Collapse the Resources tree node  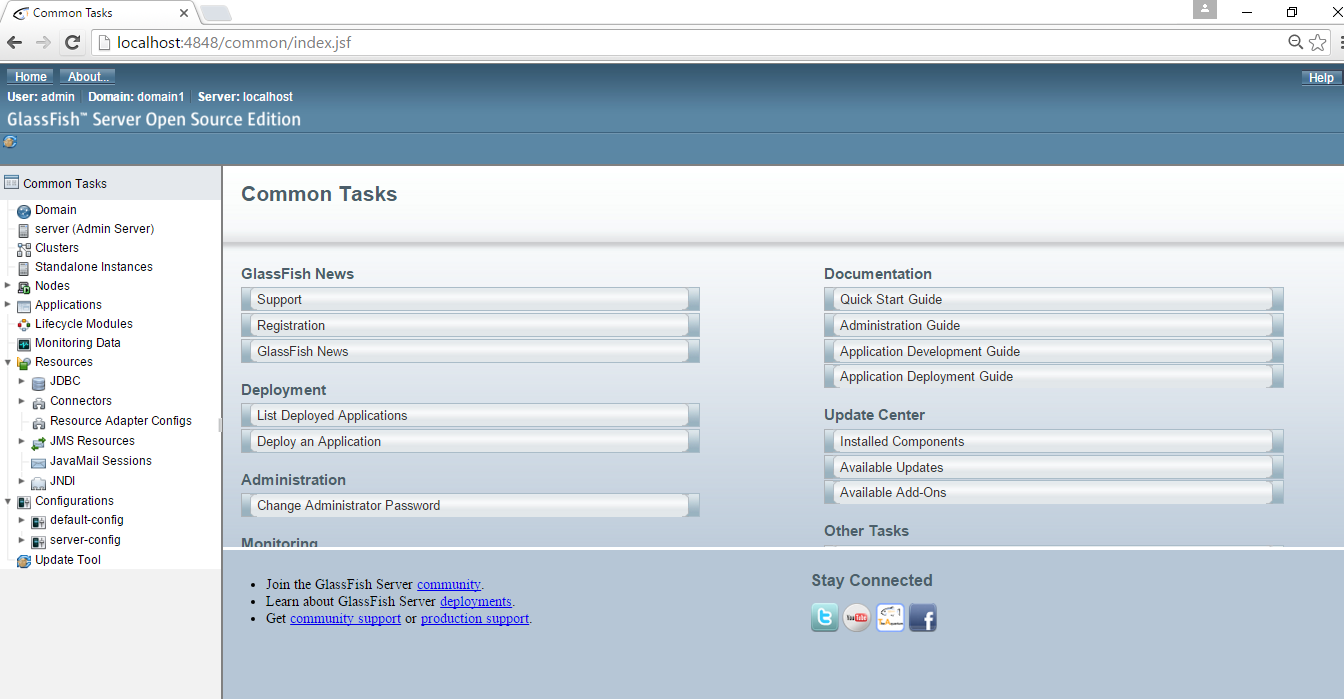(7, 362)
